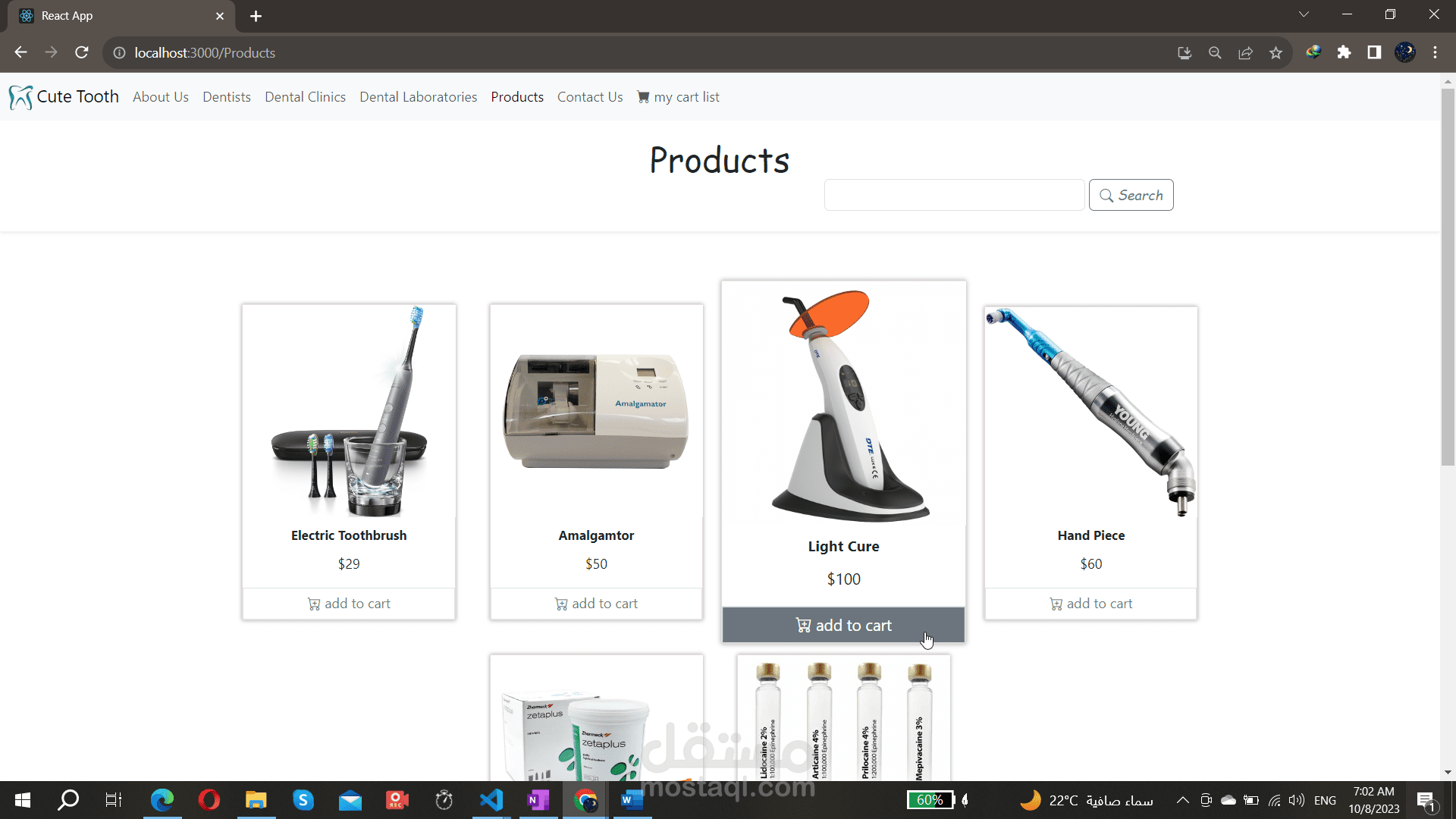
Task: Open the my cart list link
Action: coord(679,97)
